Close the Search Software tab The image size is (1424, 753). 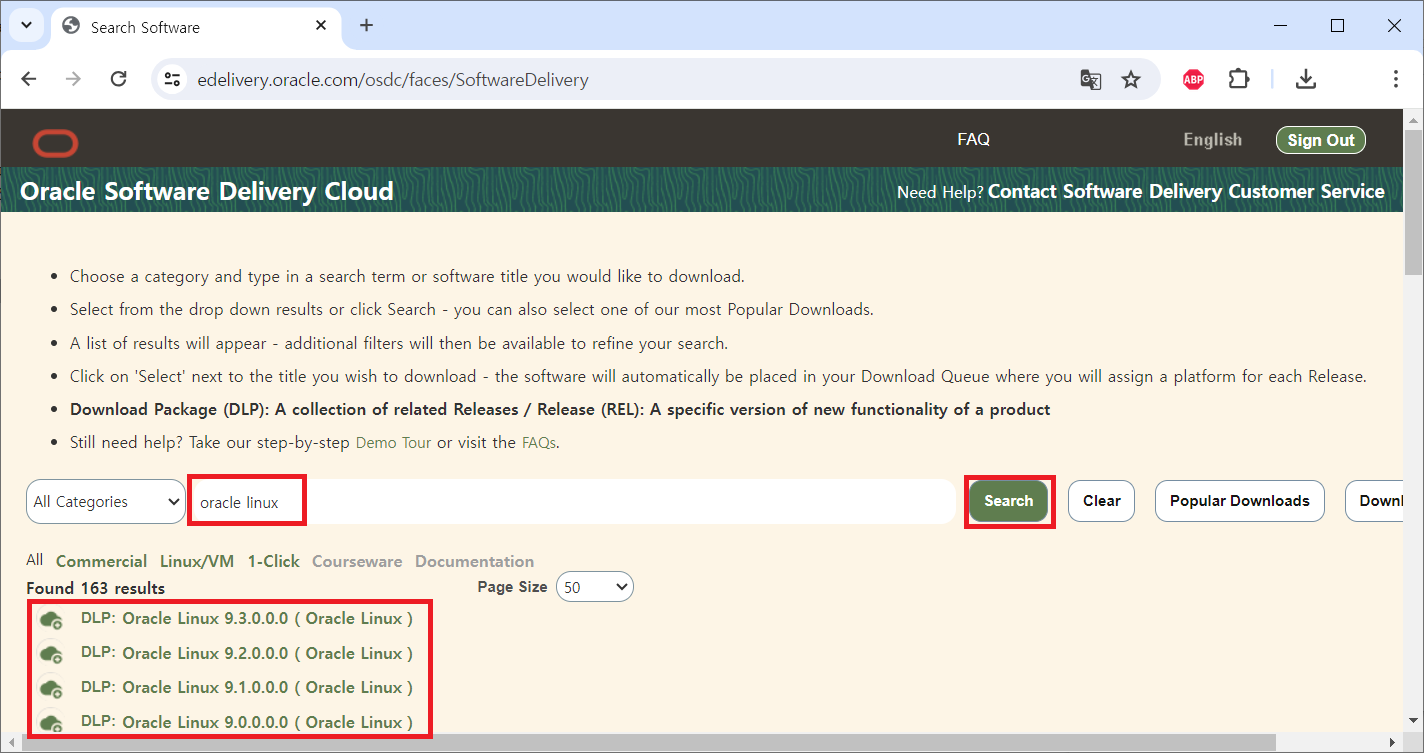(x=323, y=26)
